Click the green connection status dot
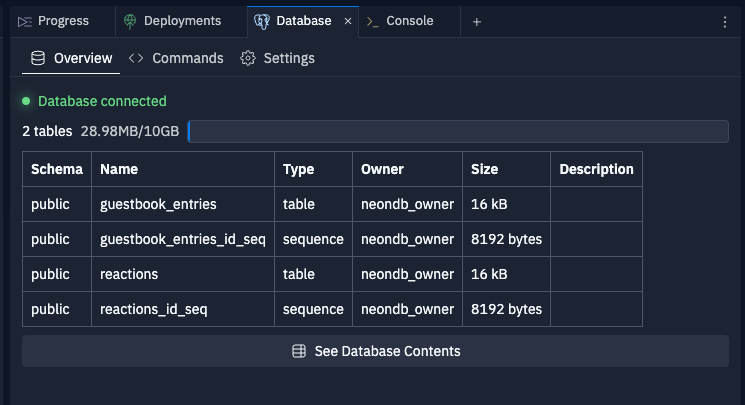 26,101
